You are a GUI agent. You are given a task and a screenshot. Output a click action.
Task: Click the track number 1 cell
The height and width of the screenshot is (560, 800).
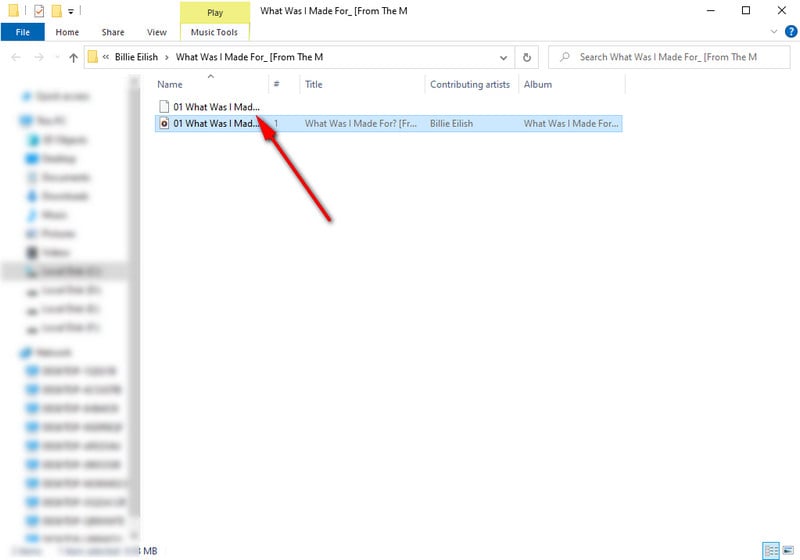tap(276, 123)
